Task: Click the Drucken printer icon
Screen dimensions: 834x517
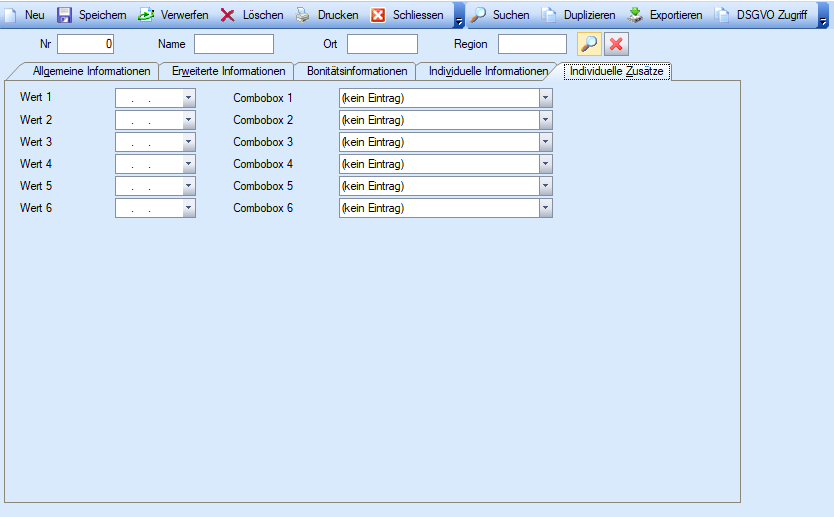Action: click(303, 15)
